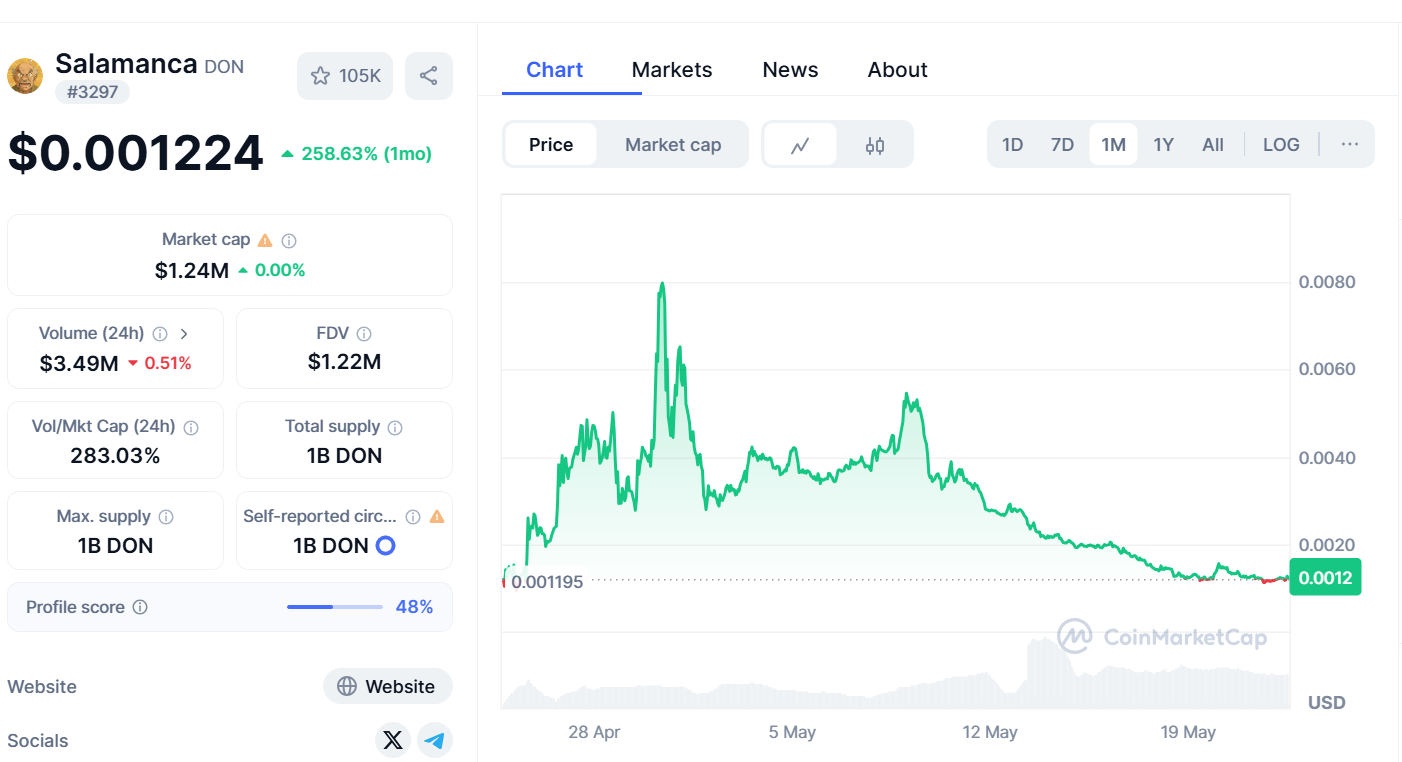Screen dimensions: 1402x762
Task: Open the Chart tab
Action: [555, 70]
